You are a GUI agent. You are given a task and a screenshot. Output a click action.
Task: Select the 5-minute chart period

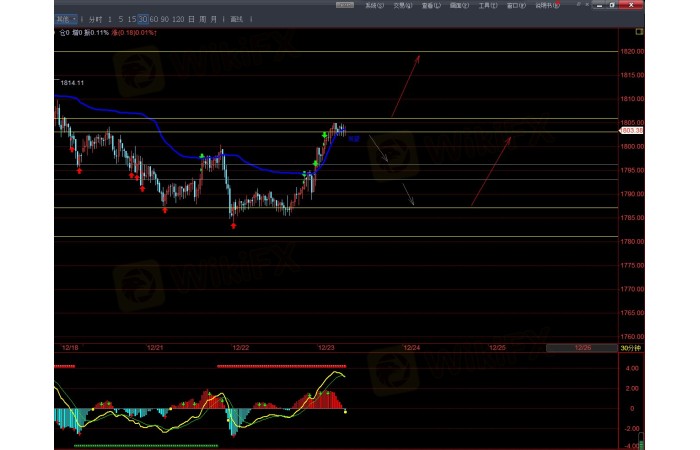(x=121, y=19)
